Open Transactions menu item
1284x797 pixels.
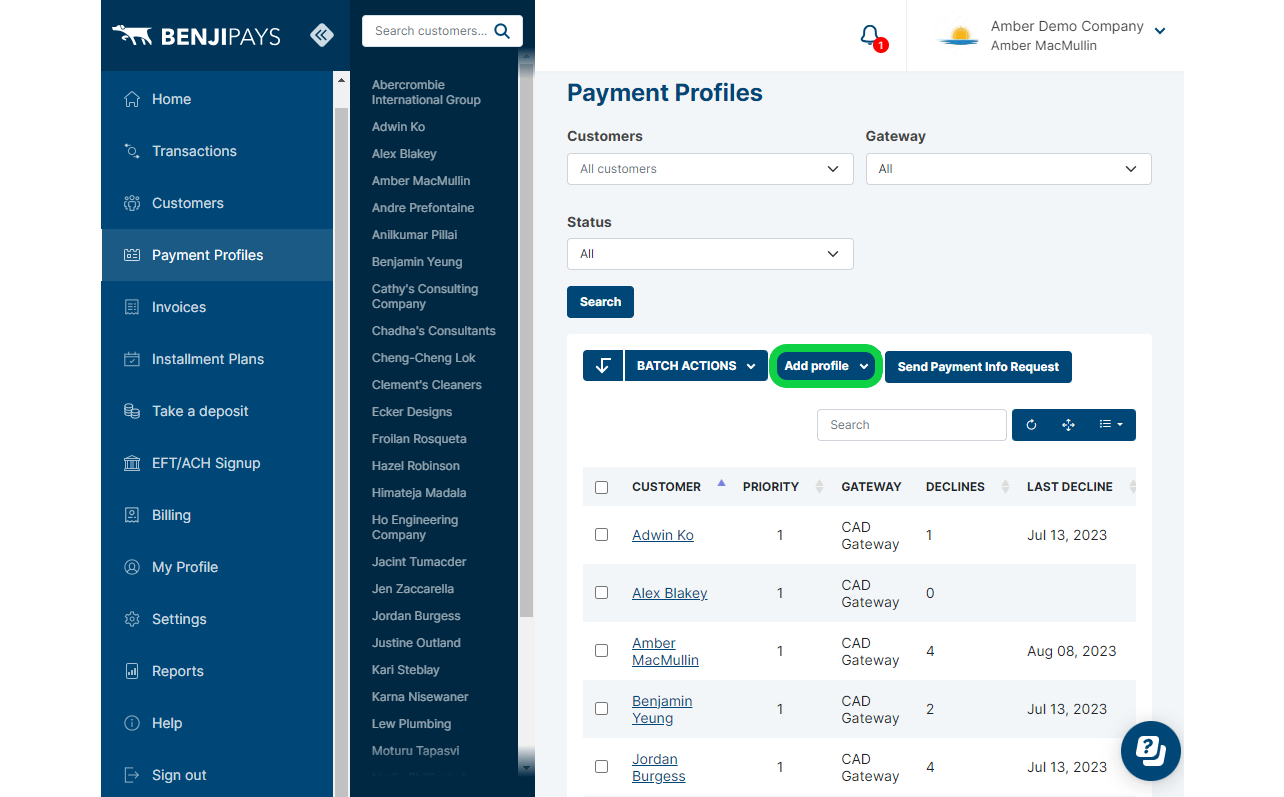(217, 151)
